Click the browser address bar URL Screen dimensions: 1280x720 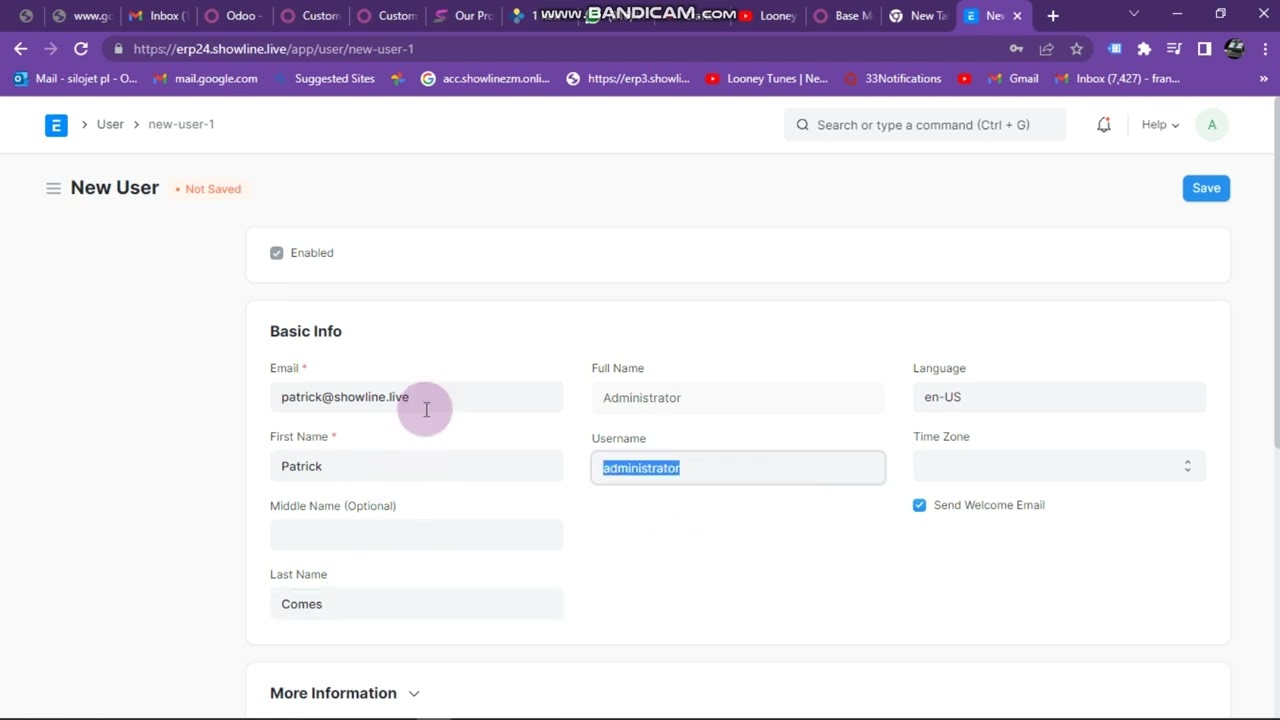(273, 49)
